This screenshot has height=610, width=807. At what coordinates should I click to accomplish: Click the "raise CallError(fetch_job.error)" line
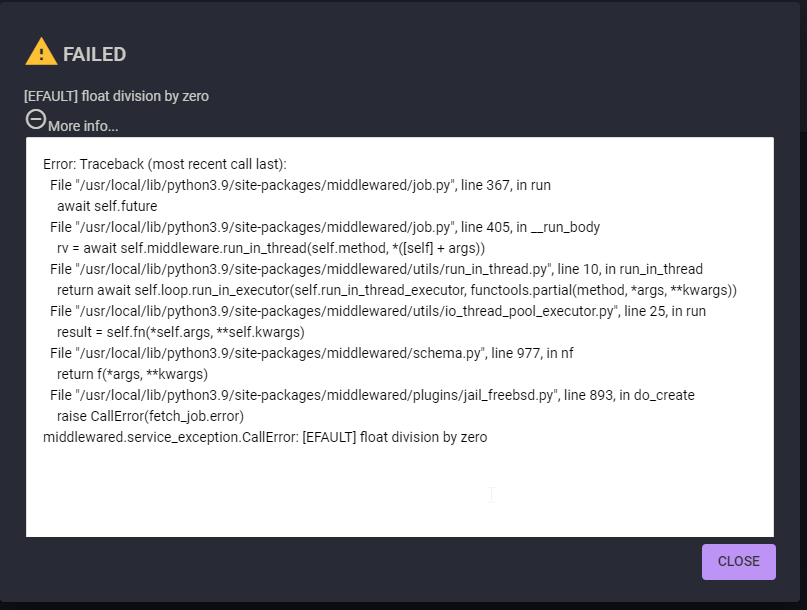coord(150,416)
